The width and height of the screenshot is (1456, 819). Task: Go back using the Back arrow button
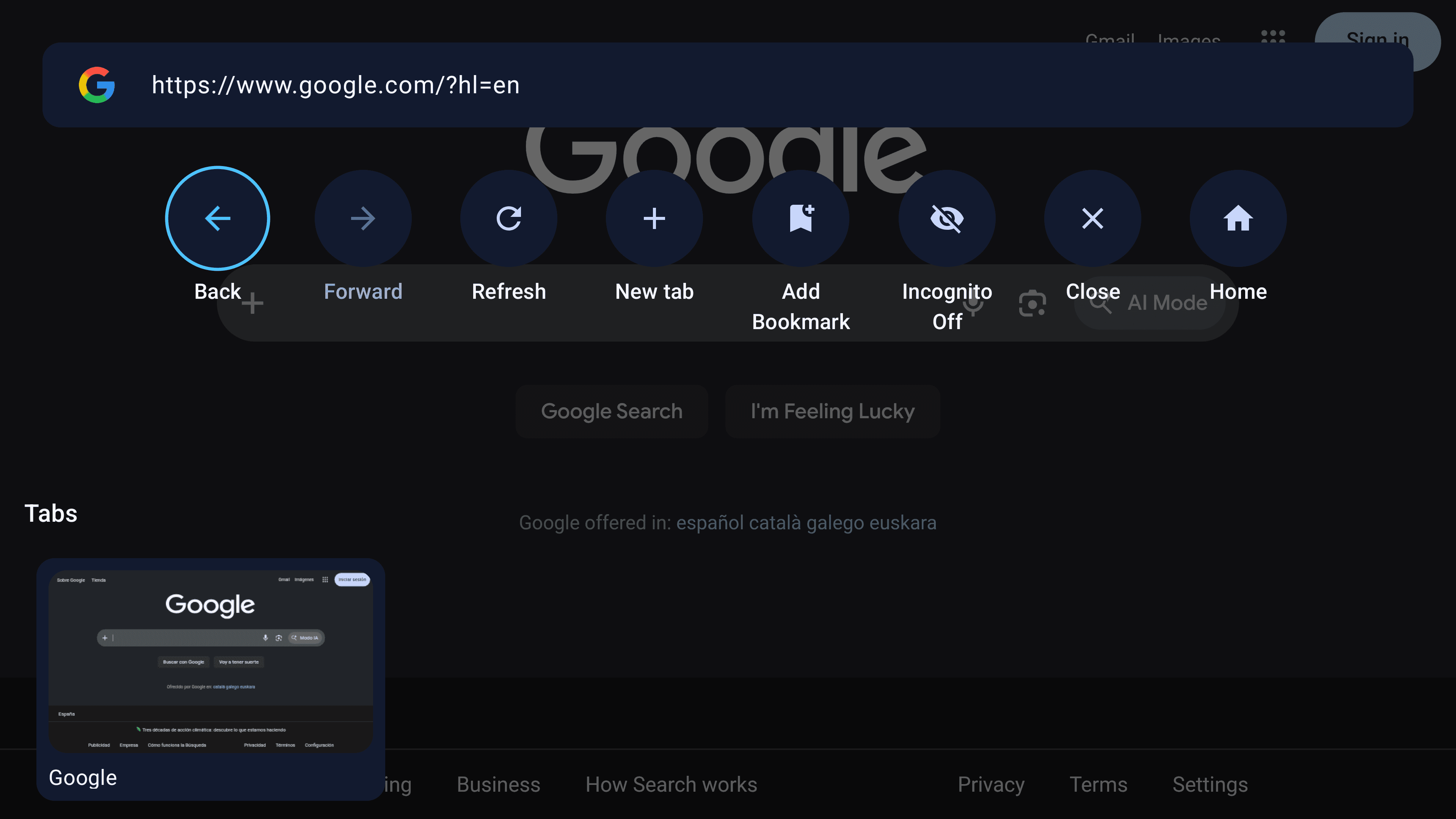click(x=218, y=218)
